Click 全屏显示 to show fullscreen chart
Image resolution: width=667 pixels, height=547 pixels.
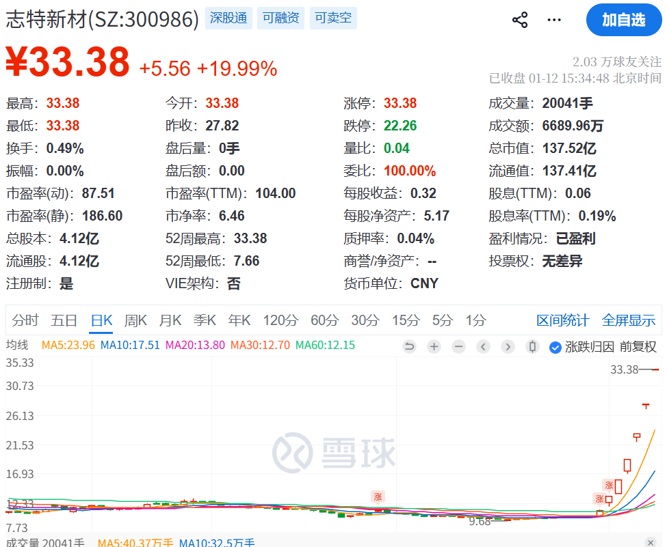click(628, 320)
